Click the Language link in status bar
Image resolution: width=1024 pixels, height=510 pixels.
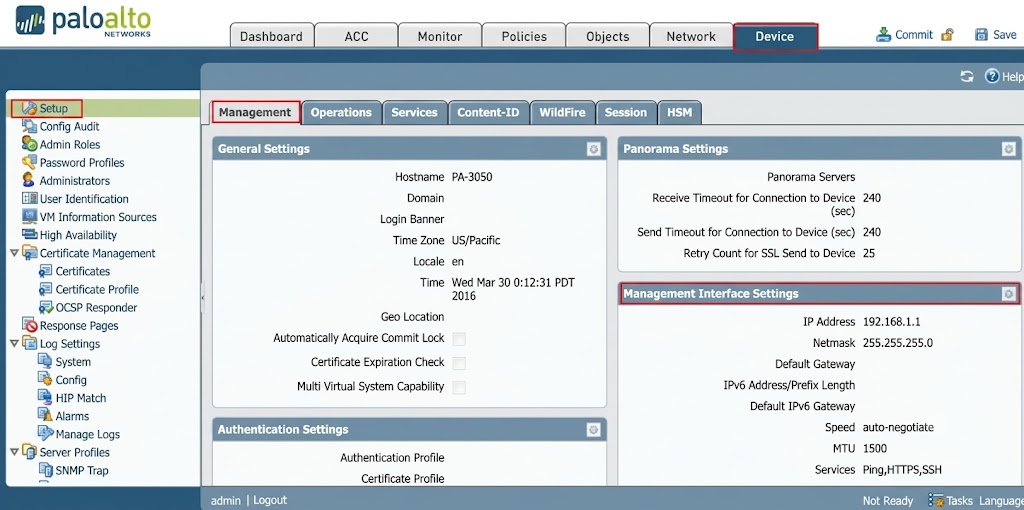point(1000,501)
